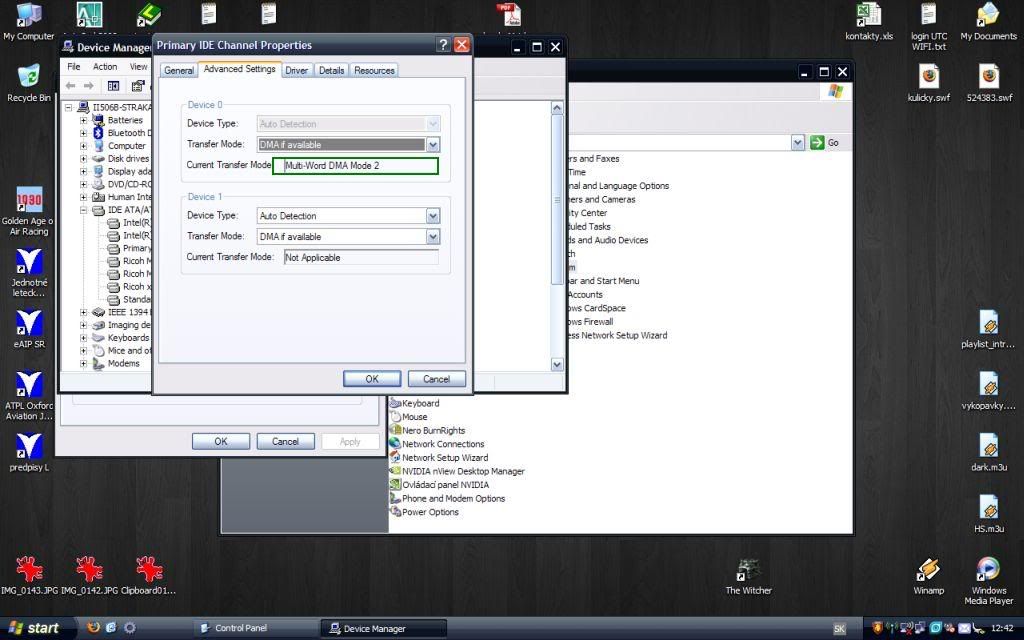Cancel the IDE Channel Properties dialog

(436, 379)
